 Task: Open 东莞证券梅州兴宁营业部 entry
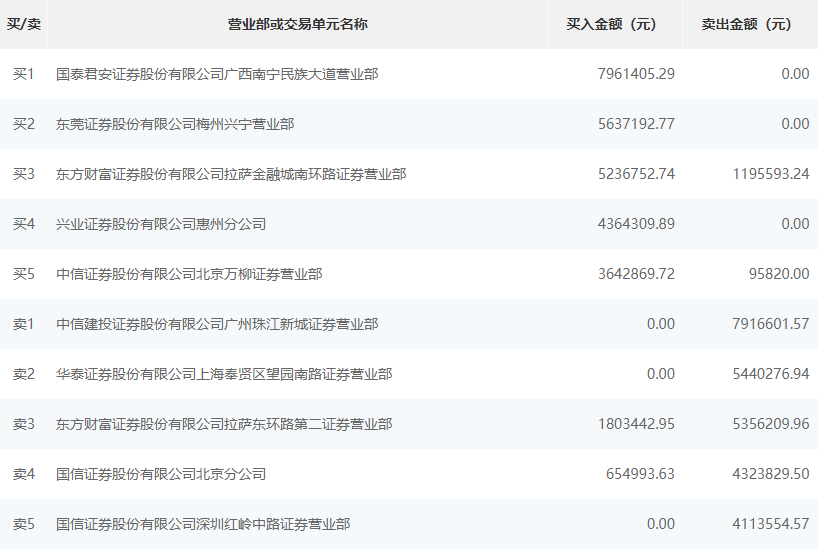pos(175,124)
